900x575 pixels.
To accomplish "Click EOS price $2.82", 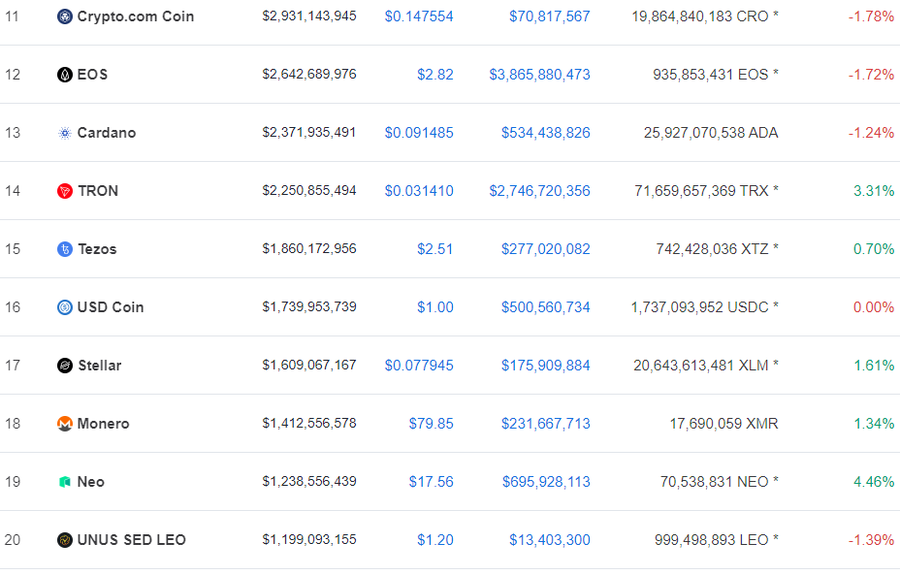I will [435, 75].
